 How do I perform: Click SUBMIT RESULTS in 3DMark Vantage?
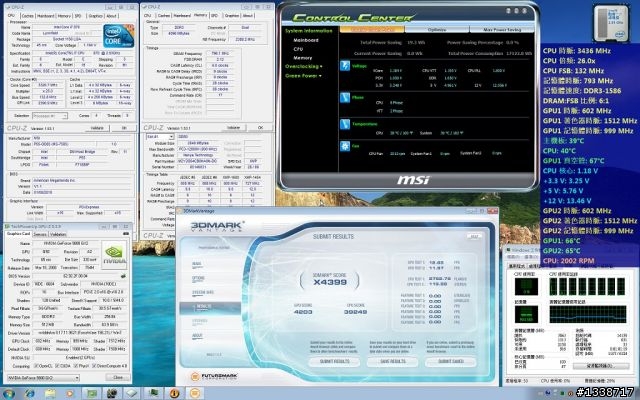(x=334, y=362)
